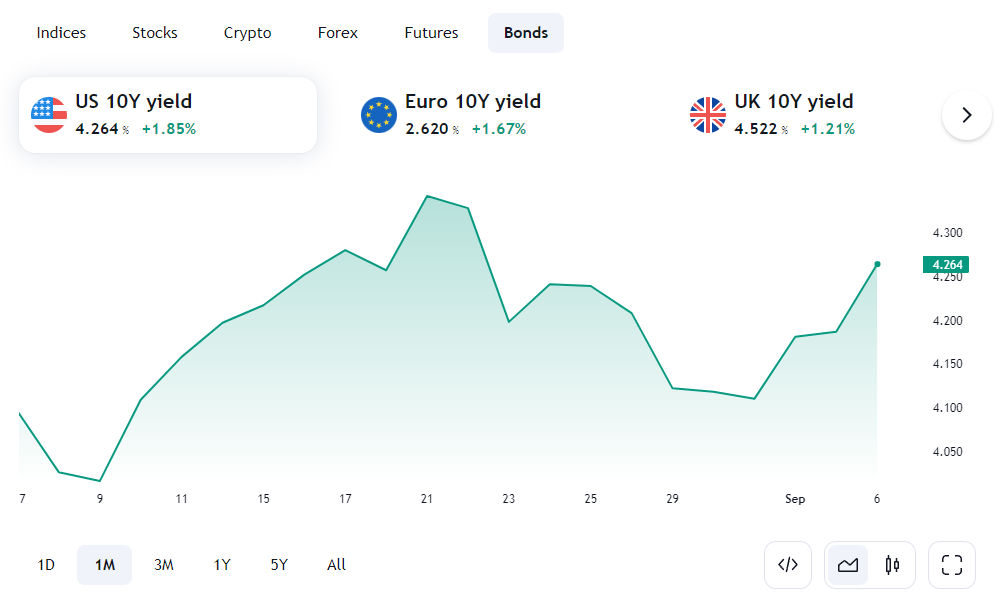The width and height of the screenshot is (1001, 595).
Task: Display the All time range
Action: [x=336, y=565]
